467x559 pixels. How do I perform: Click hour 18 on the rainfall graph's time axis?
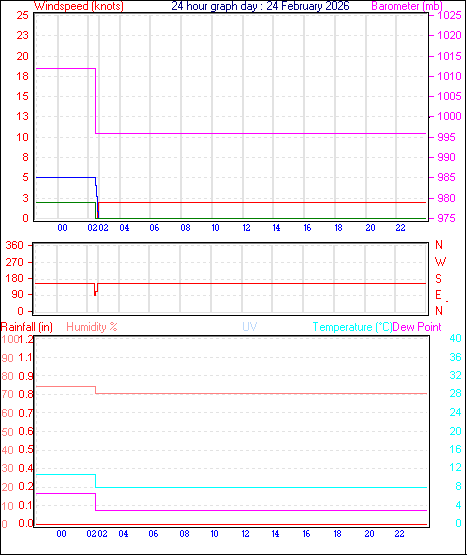[337, 534]
